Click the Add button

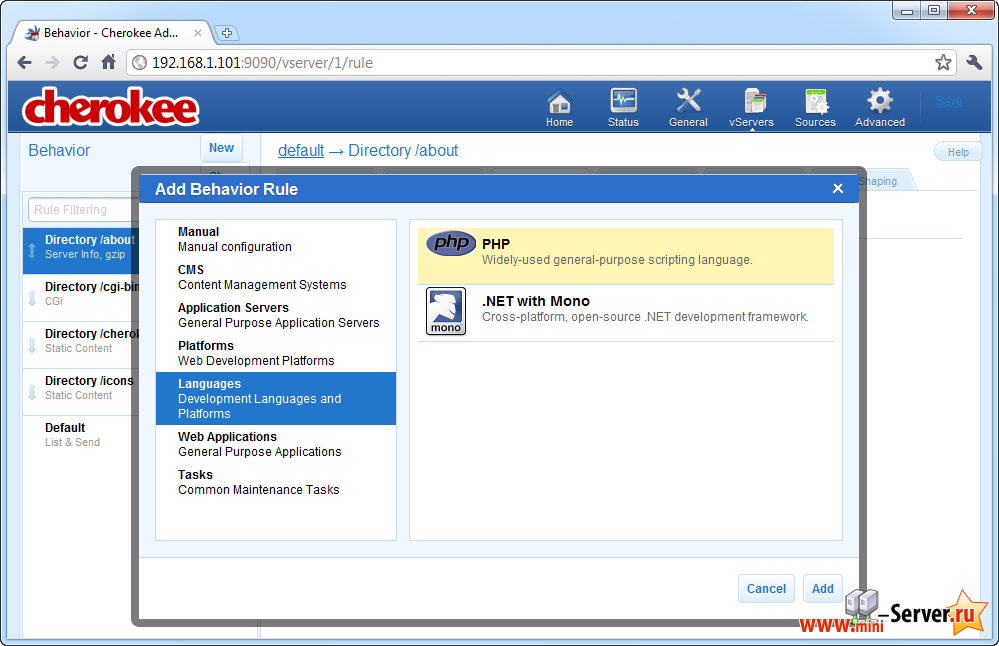pos(823,589)
